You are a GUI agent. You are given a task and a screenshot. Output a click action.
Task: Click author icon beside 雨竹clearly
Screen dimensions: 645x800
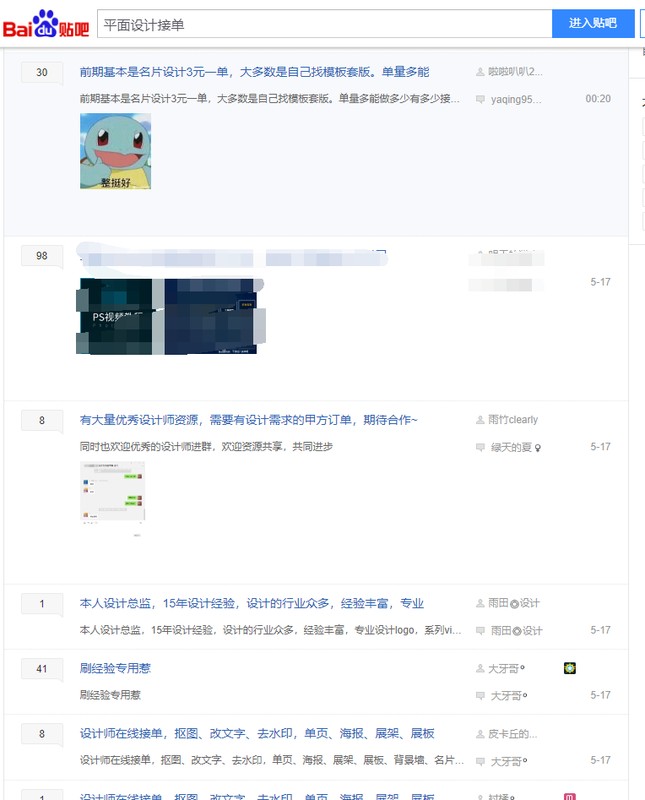tap(480, 420)
